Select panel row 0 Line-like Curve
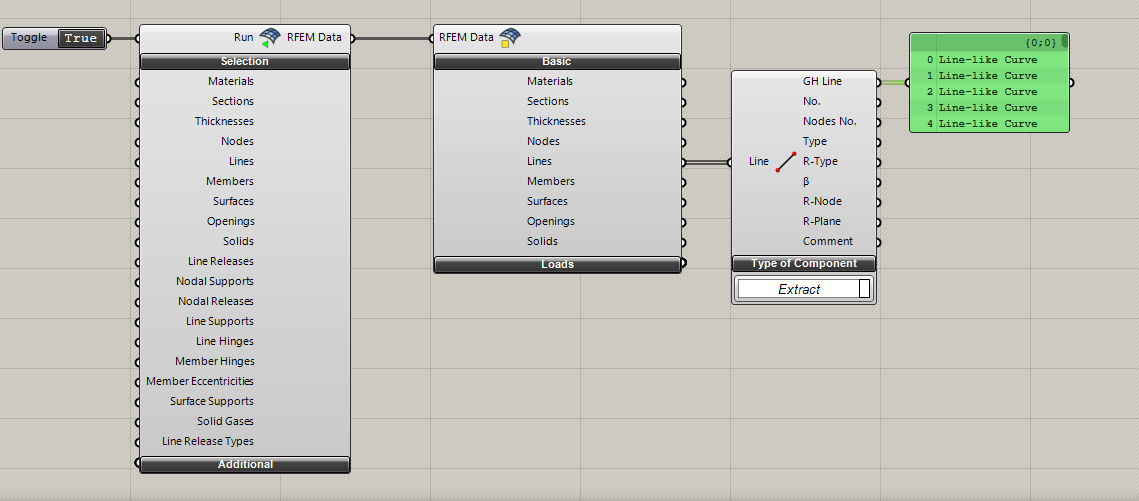This screenshot has width=1139, height=501. pyautogui.click(x=989, y=60)
